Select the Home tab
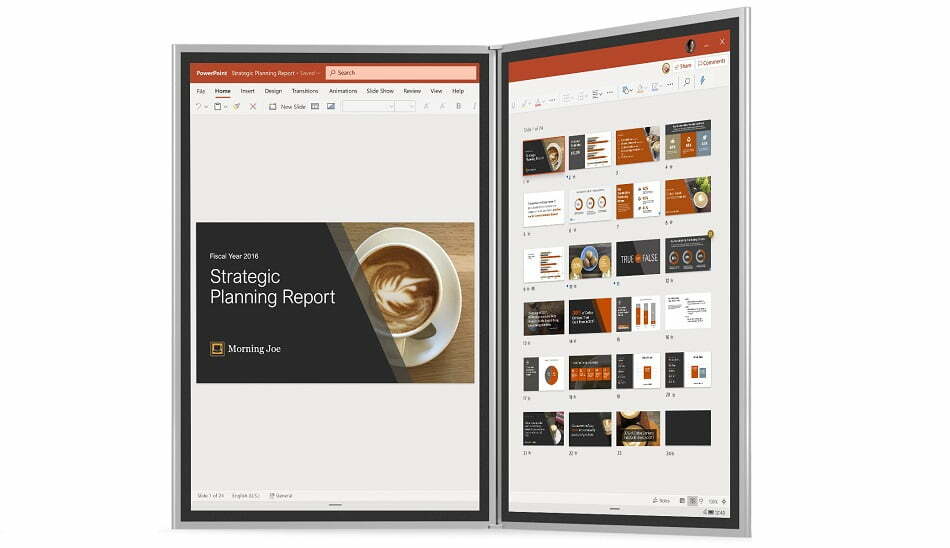The width and height of the screenshot is (950, 548). [222, 91]
